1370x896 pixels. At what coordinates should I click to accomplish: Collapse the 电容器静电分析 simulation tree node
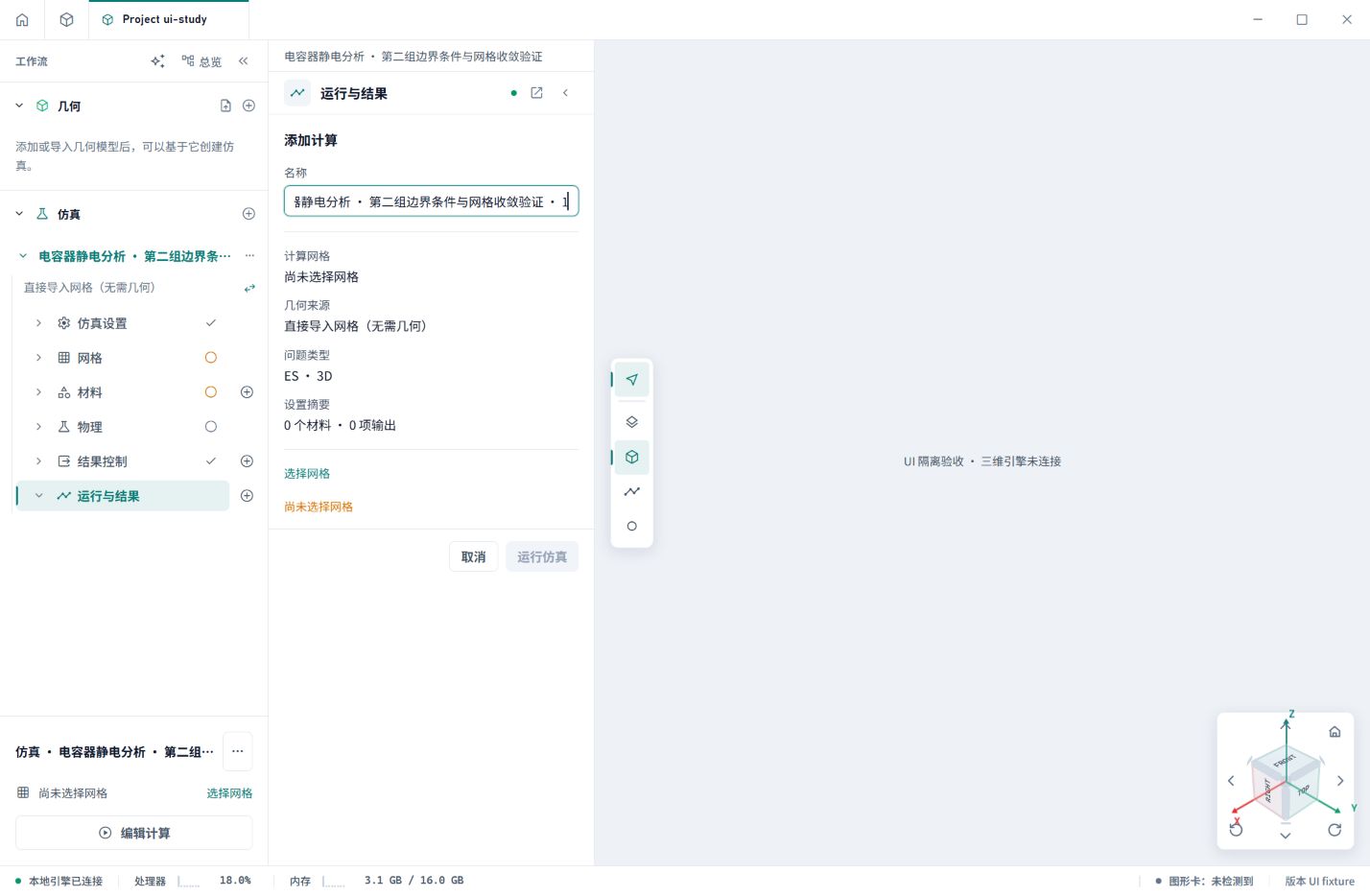(x=23, y=256)
